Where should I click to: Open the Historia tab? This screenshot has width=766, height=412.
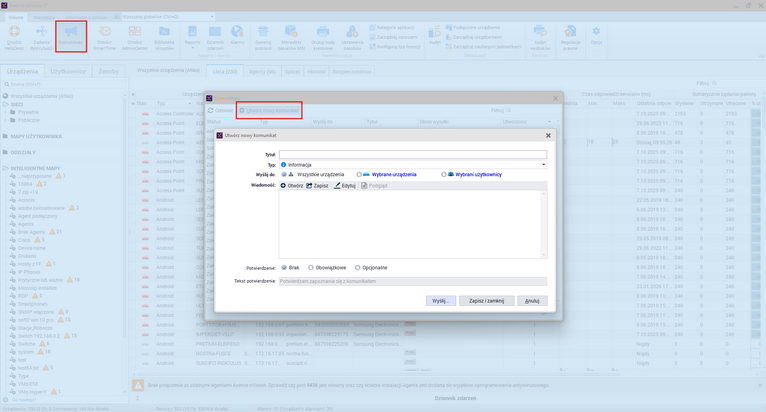(317, 71)
